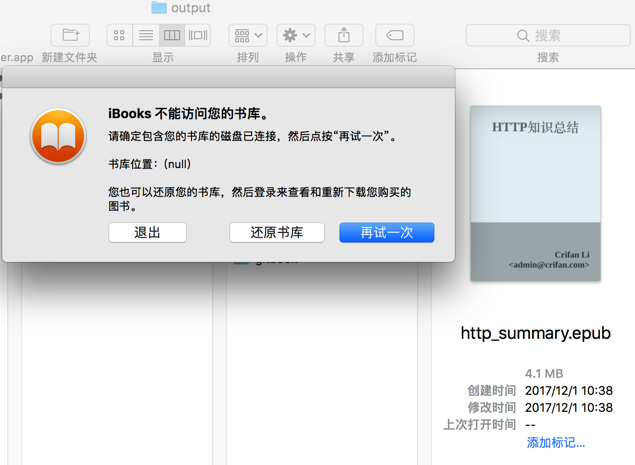The height and width of the screenshot is (465, 635).
Task: Switch Finder to cover flow view
Action: [x=198, y=35]
